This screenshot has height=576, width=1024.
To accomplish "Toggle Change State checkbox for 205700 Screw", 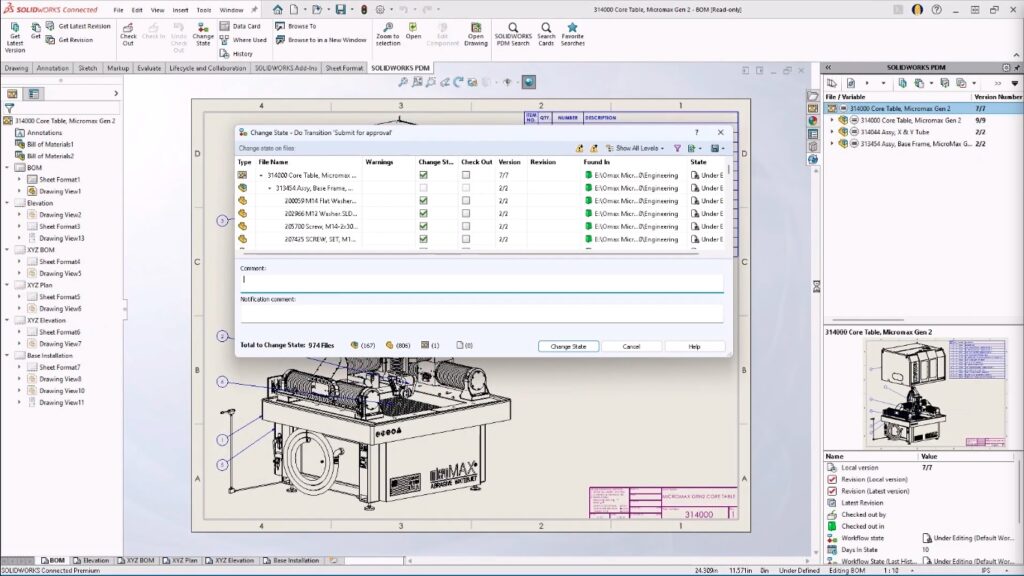I will pos(423,227).
